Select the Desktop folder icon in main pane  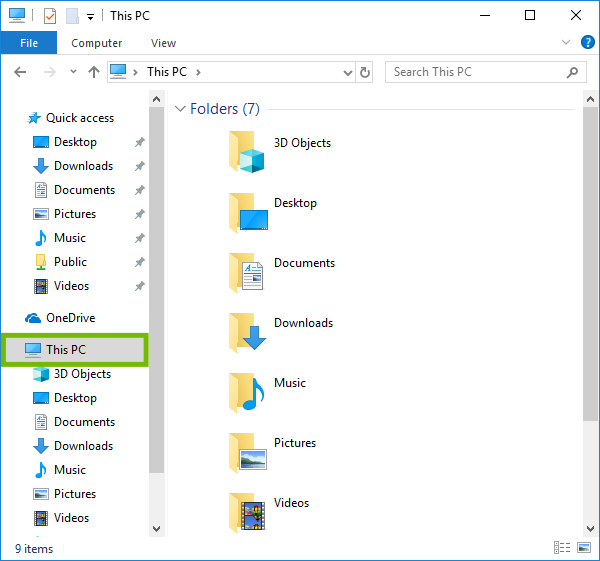pyautogui.click(x=248, y=212)
